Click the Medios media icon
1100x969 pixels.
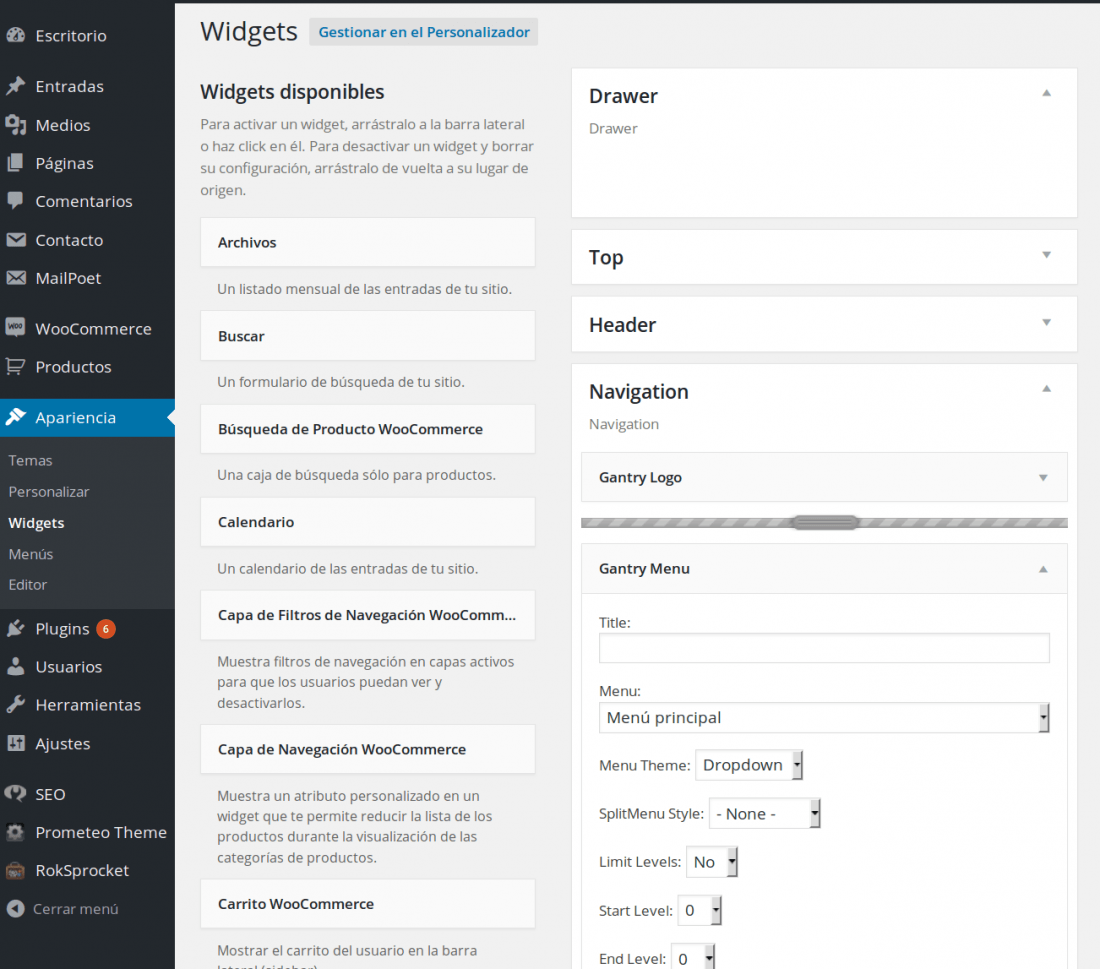coord(15,125)
